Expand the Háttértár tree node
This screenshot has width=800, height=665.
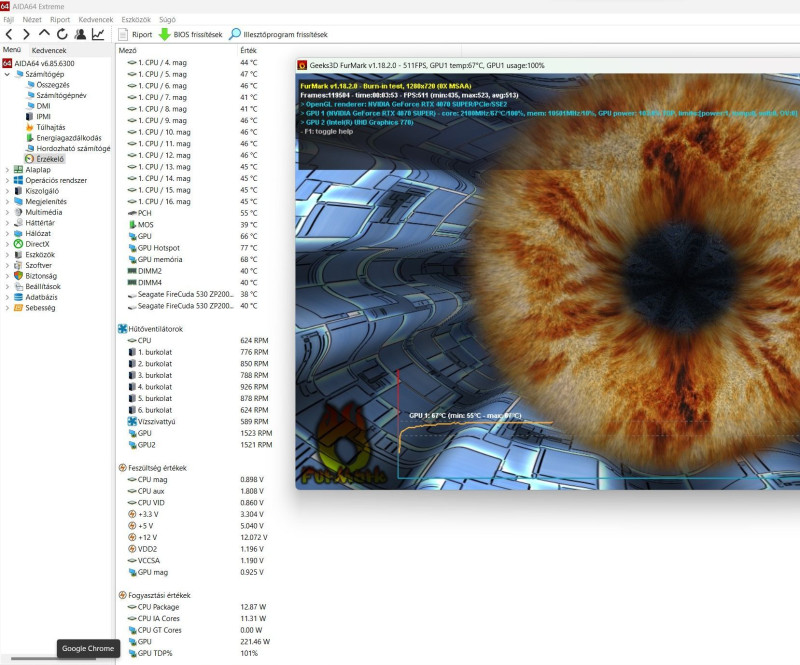pos(7,223)
